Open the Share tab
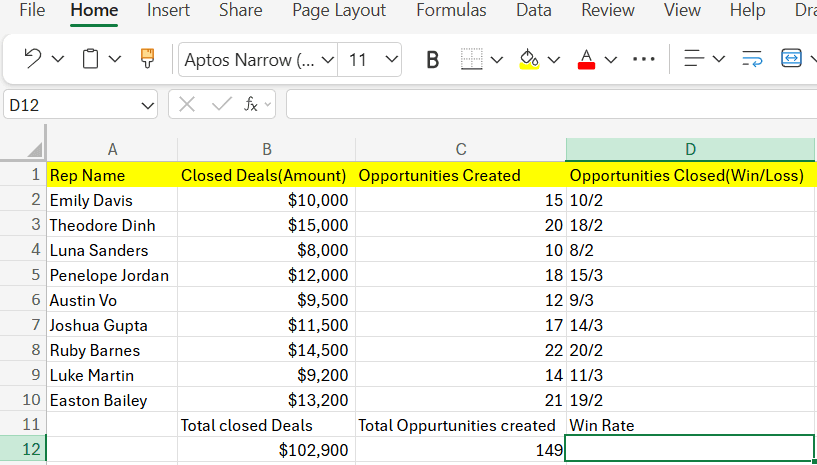Screen dimensions: 817x465 (241, 10)
